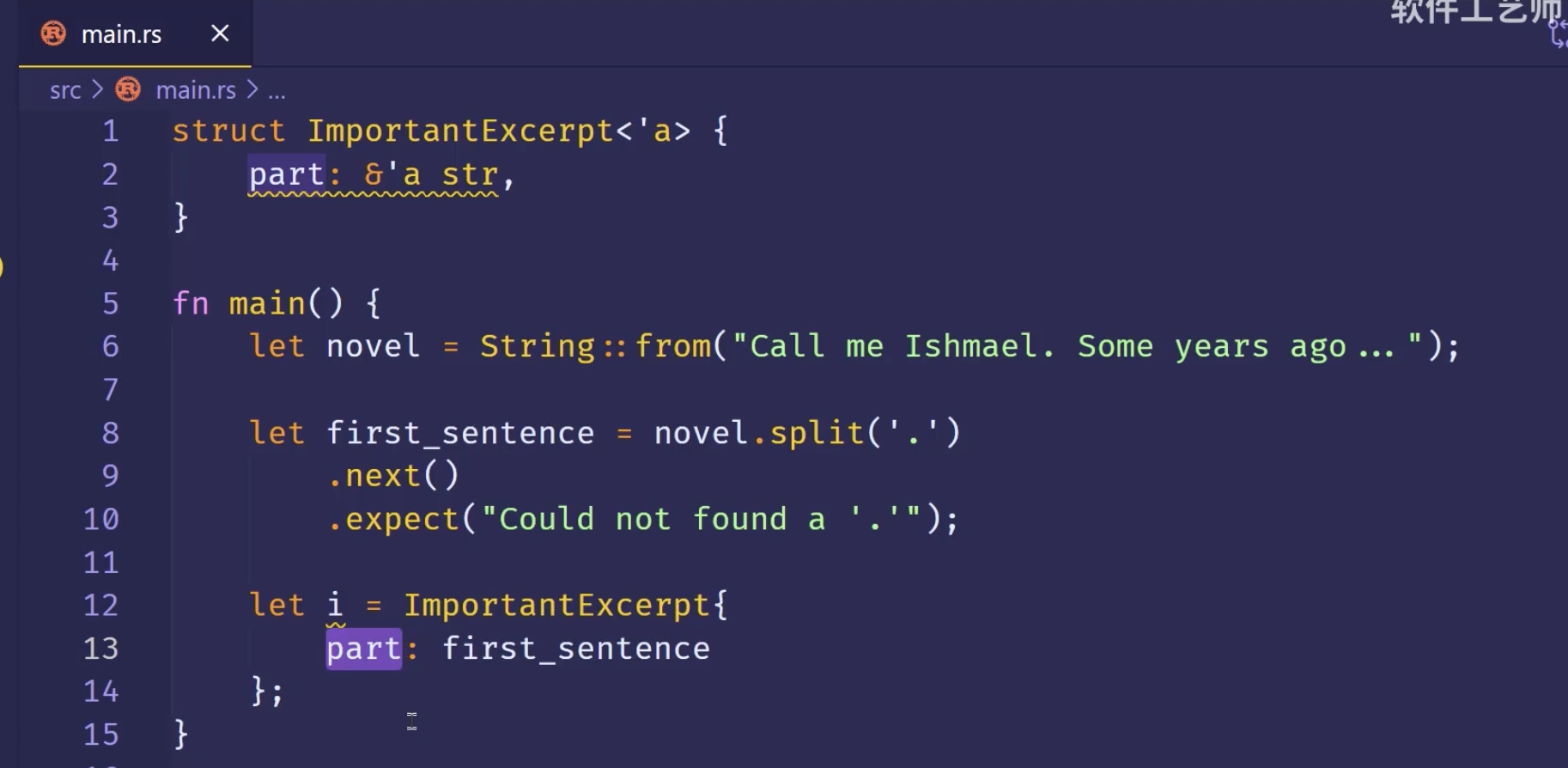Close the main.rs editor tab
The width and height of the screenshot is (1568, 768).
[220, 34]
